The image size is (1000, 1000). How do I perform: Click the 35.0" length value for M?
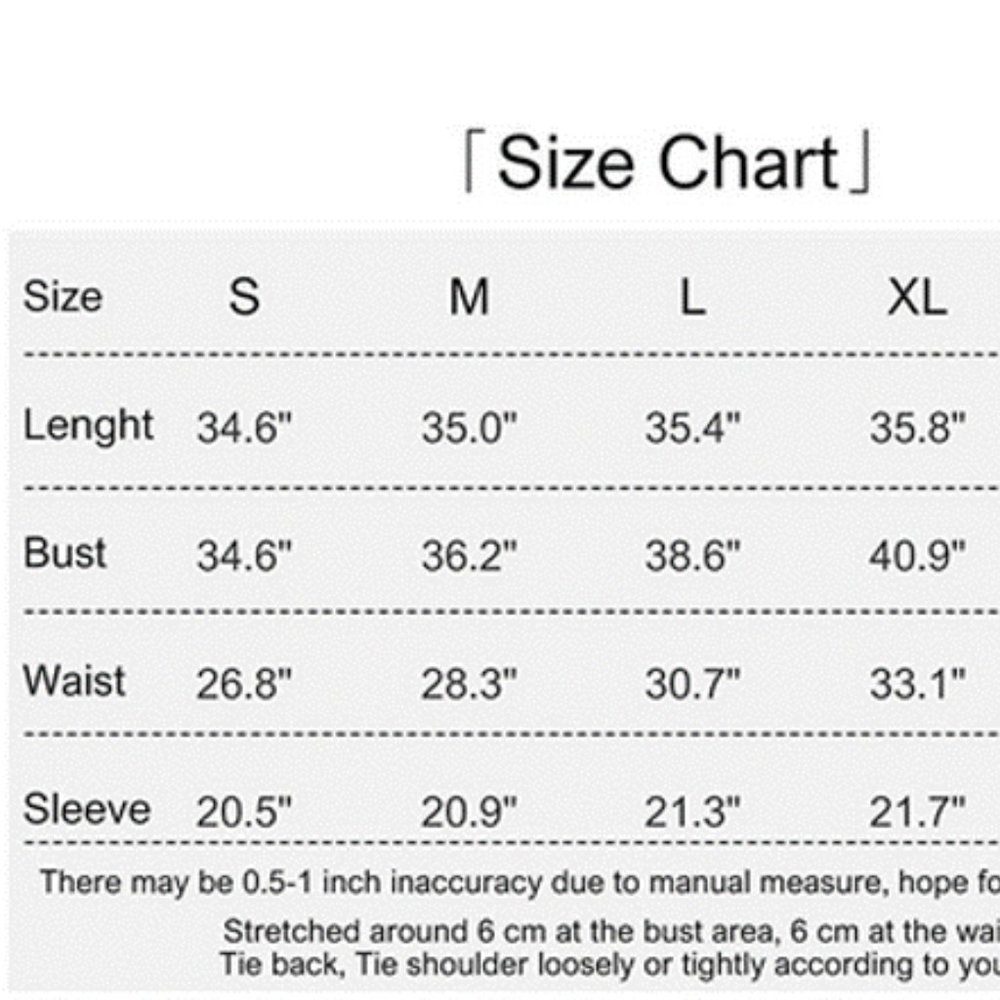click(469, 427)
